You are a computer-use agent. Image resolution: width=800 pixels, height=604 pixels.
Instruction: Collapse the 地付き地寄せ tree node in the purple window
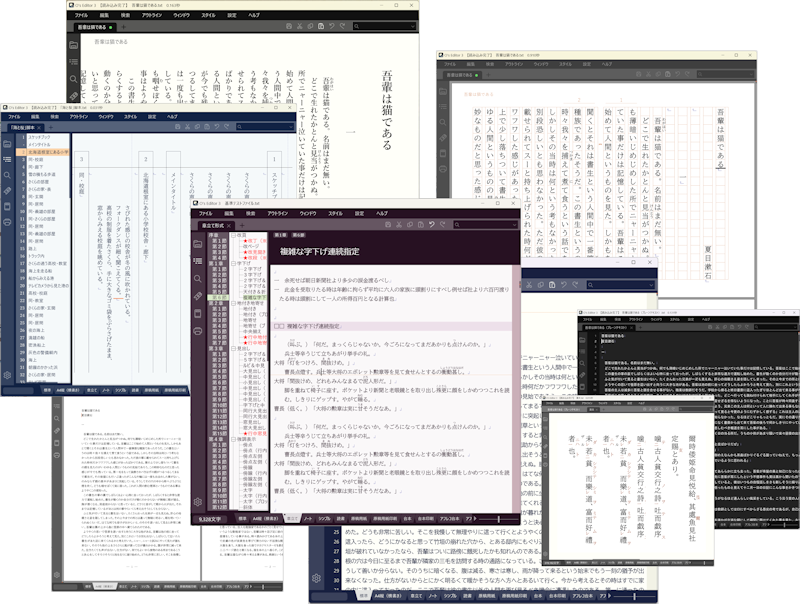(234, 303)
